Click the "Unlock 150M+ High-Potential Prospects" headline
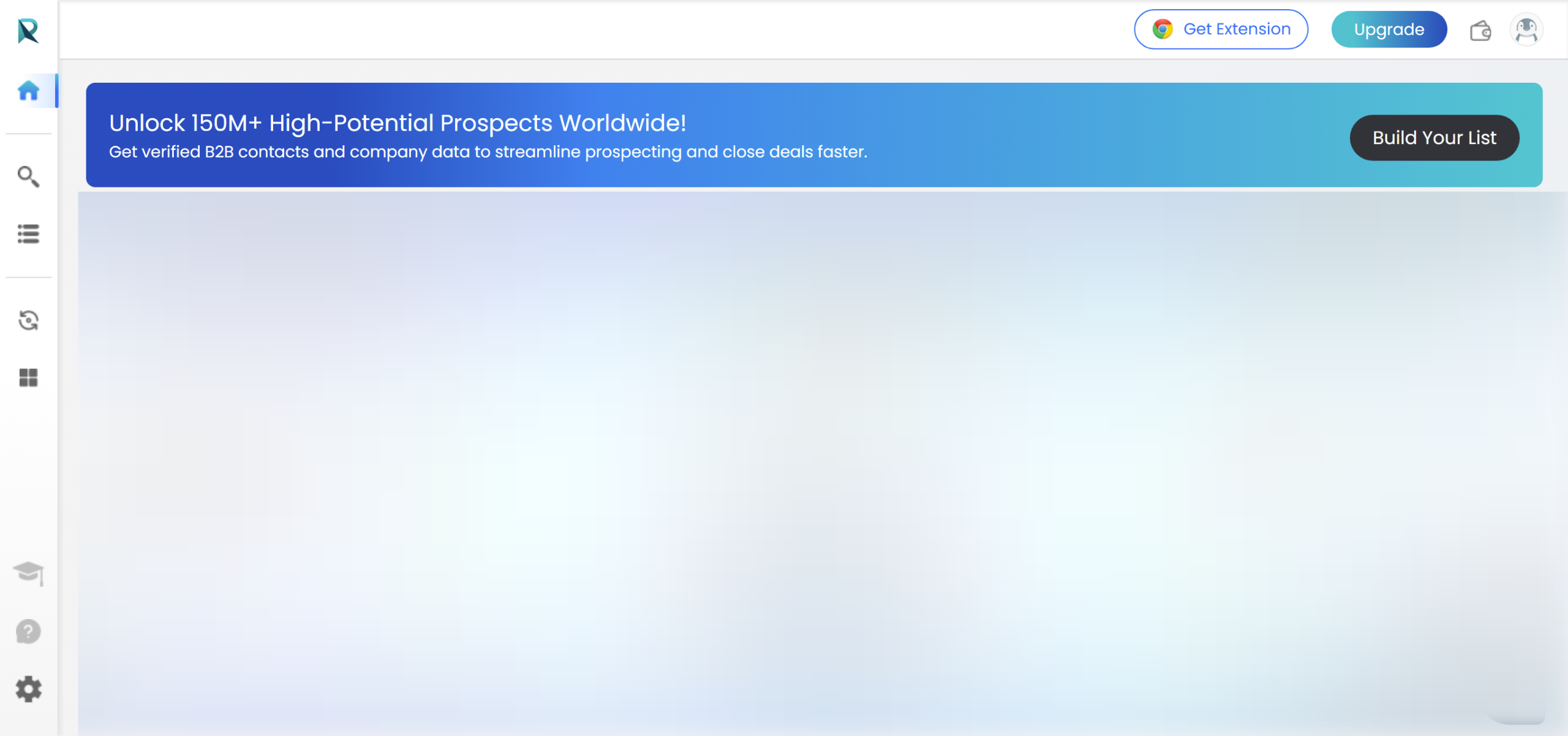The width and height of the screenshot is (1568, 736). [x=398, y=123]
